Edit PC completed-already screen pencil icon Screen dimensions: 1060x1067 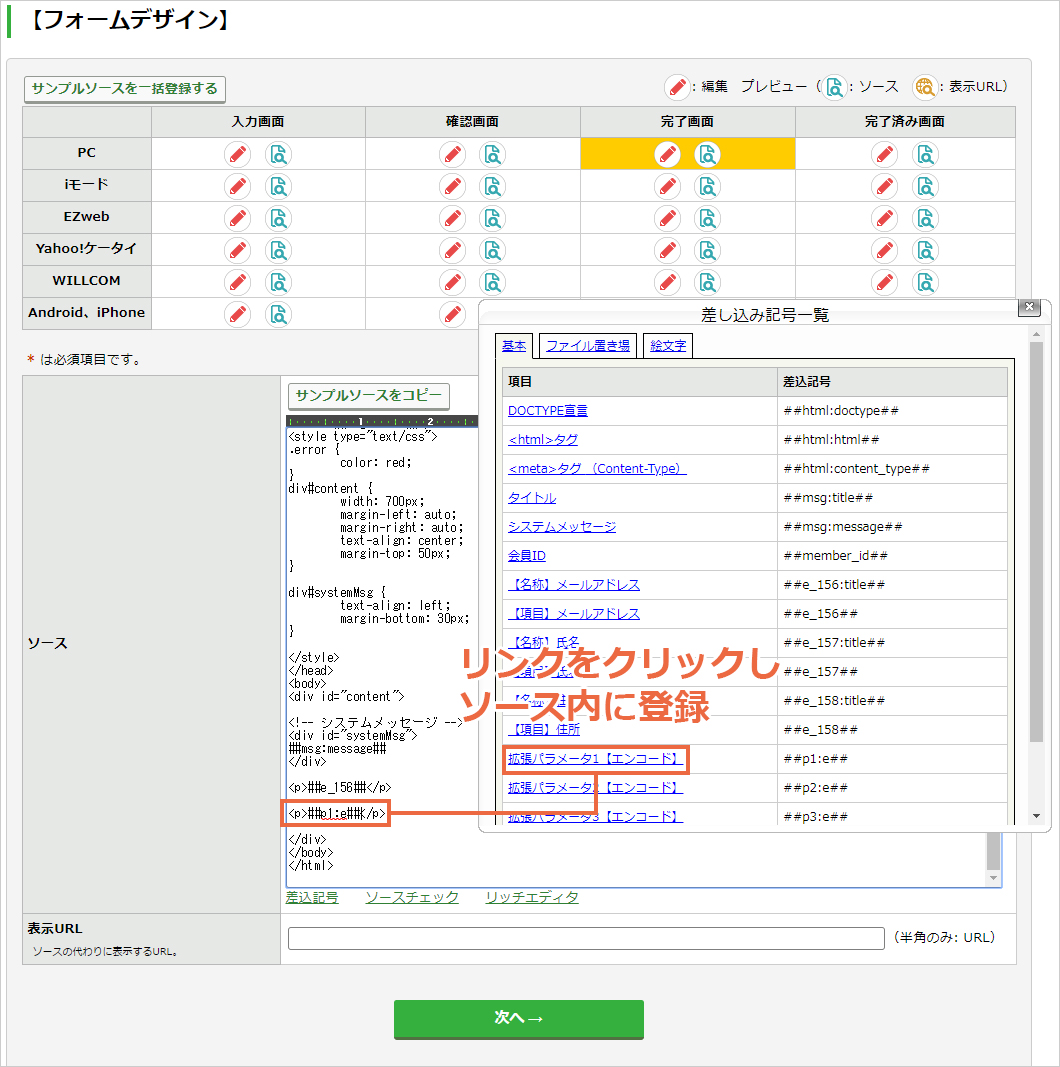[884, 154]
